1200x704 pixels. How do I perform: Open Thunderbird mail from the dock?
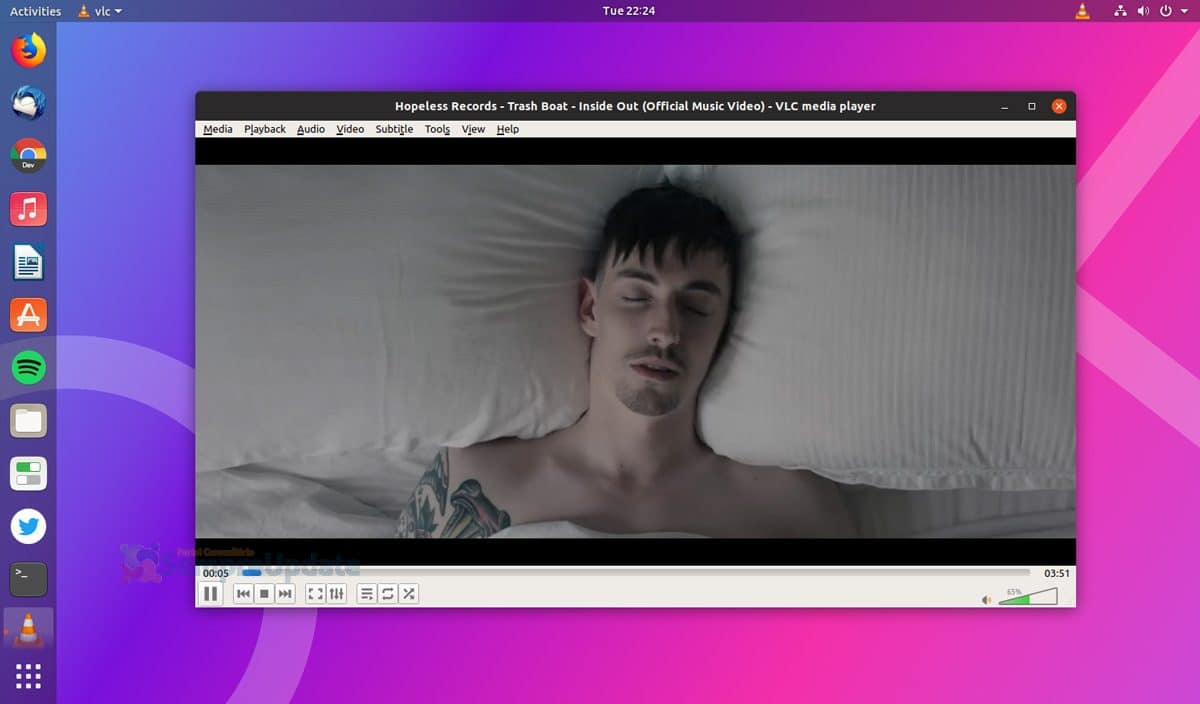(x=28, y=103)
